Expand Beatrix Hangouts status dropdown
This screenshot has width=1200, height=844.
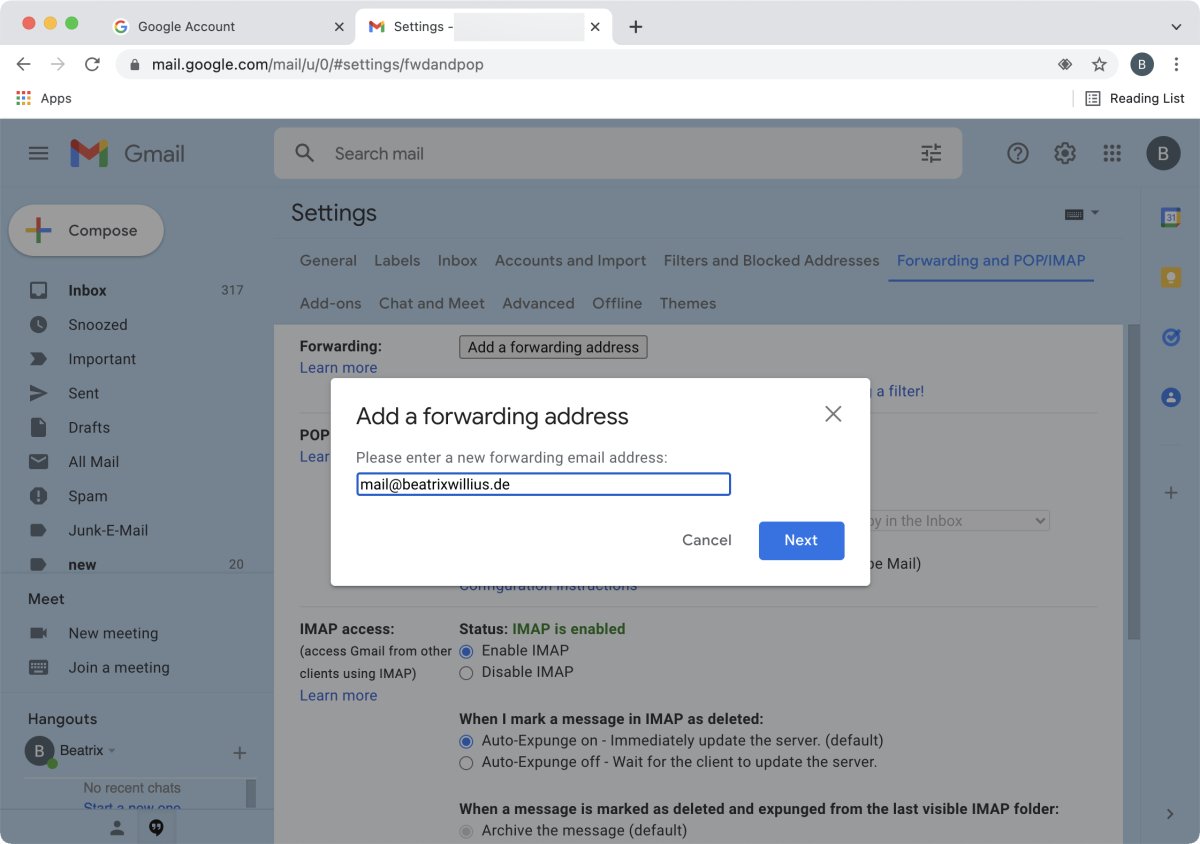[x=112, y=751]
